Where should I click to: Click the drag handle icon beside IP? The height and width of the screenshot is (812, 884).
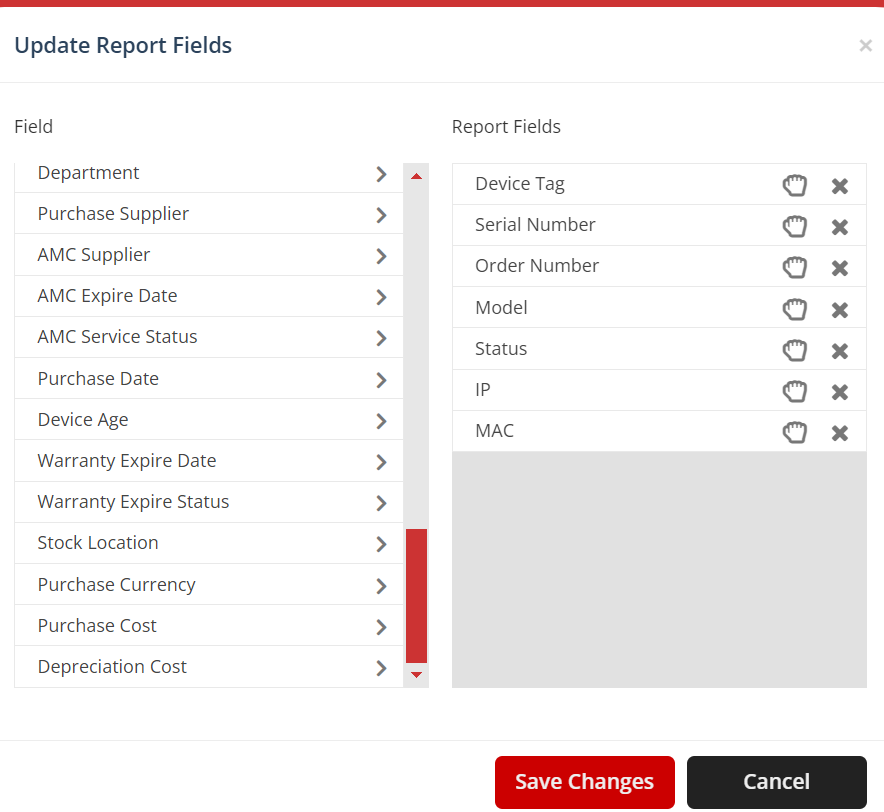click(794, 391)
